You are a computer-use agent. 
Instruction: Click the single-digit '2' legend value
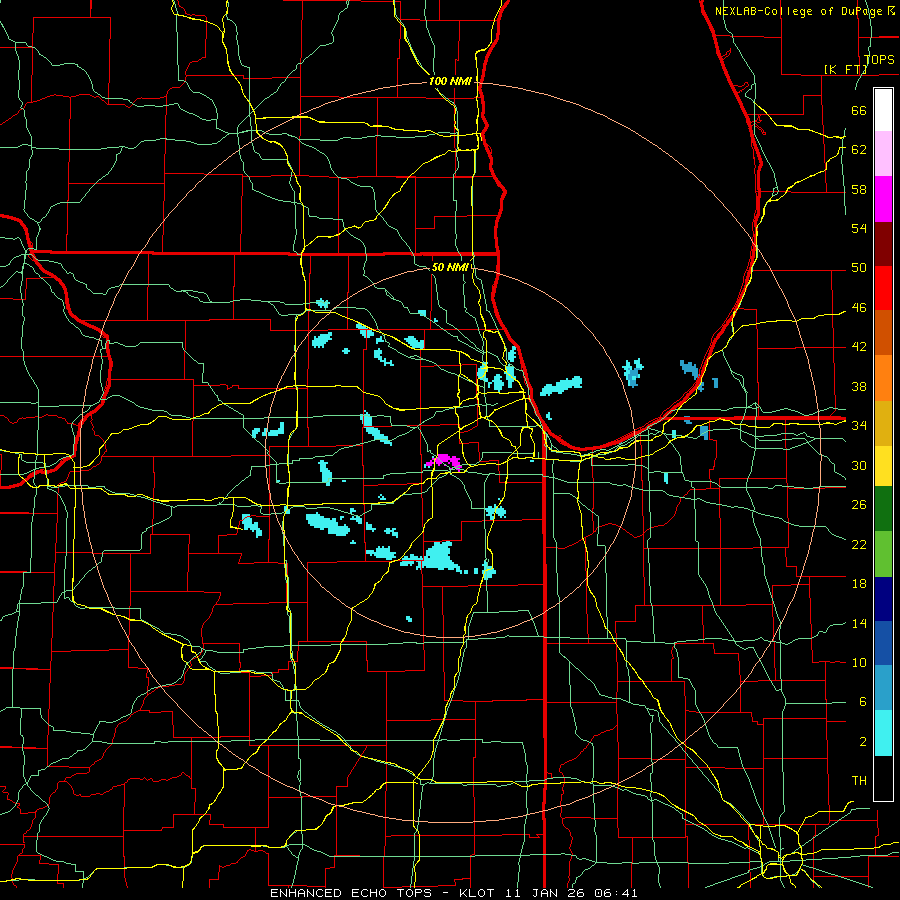click(862, 742)
